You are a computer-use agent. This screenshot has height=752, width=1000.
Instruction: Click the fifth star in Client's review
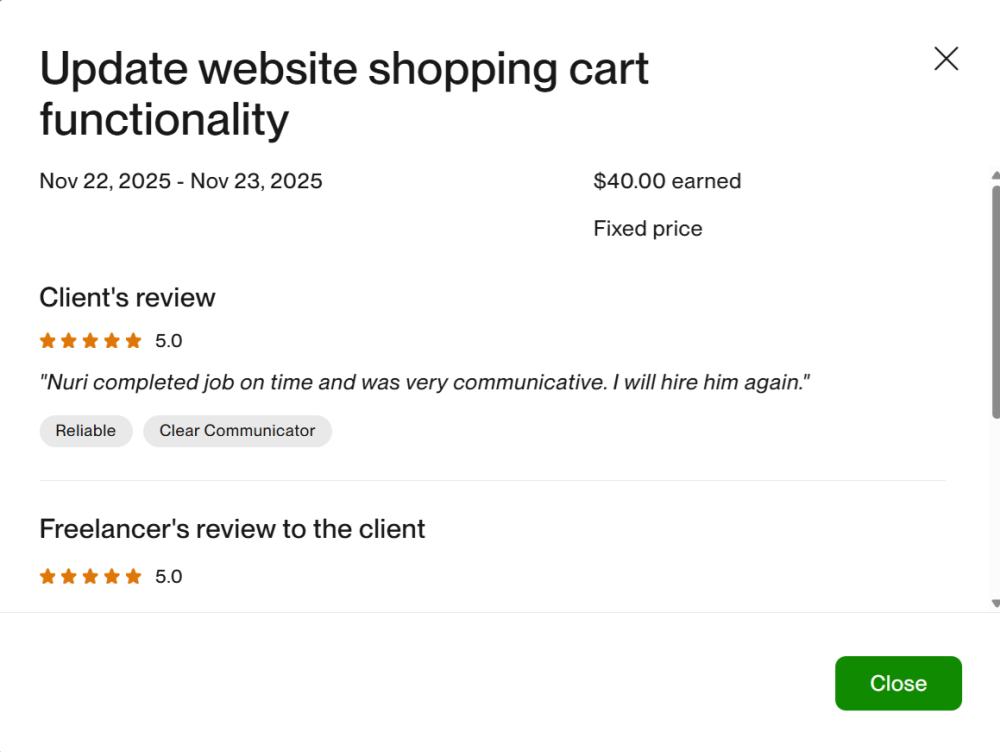tap(133, 341)
